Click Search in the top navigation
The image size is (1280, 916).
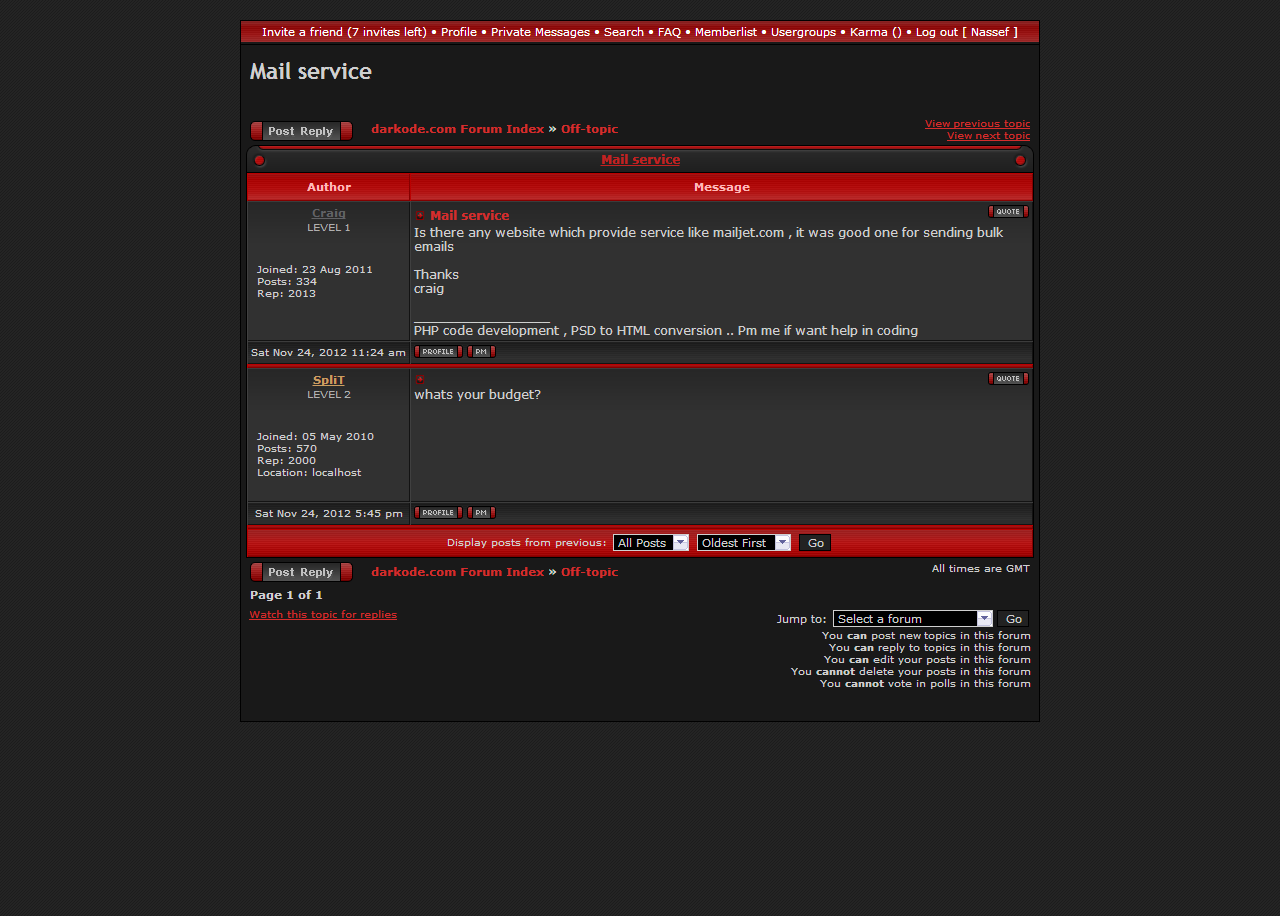click(624, 32)
